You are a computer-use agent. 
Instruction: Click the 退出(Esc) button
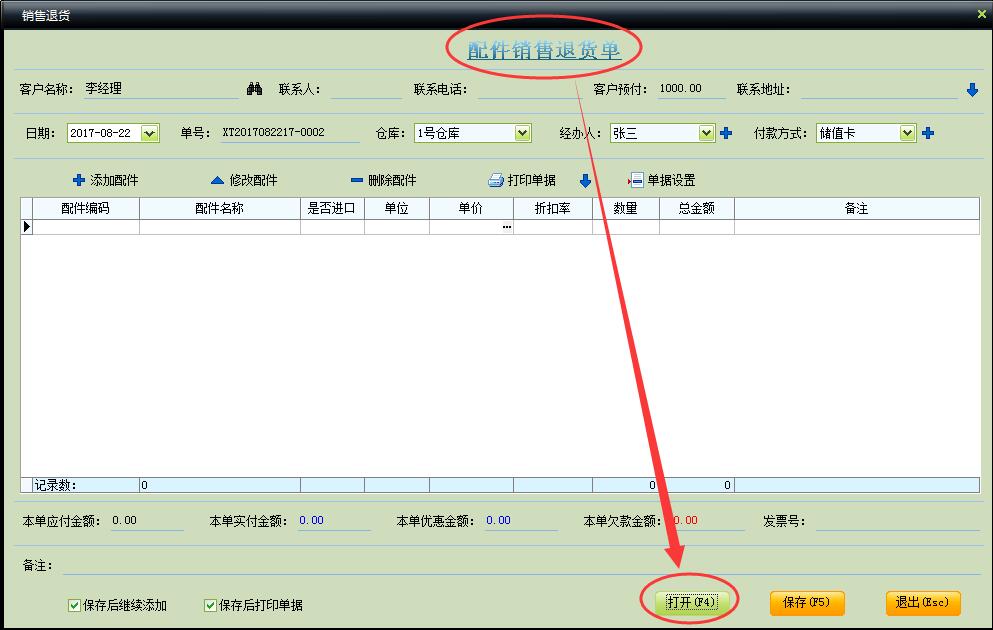tap(923, 602)
